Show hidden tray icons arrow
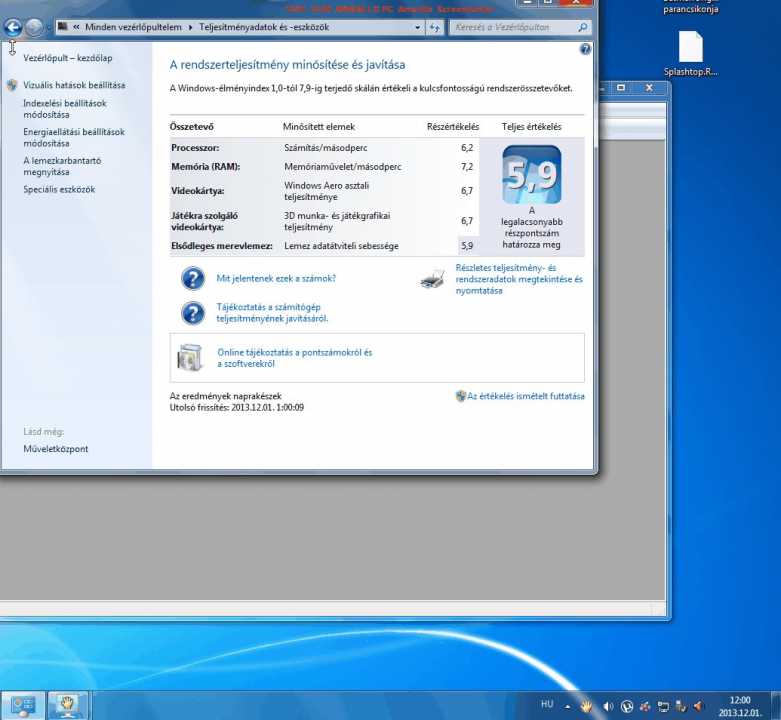Image resolution: width=781 pixels, height=720 pixels. click(568, 706)
